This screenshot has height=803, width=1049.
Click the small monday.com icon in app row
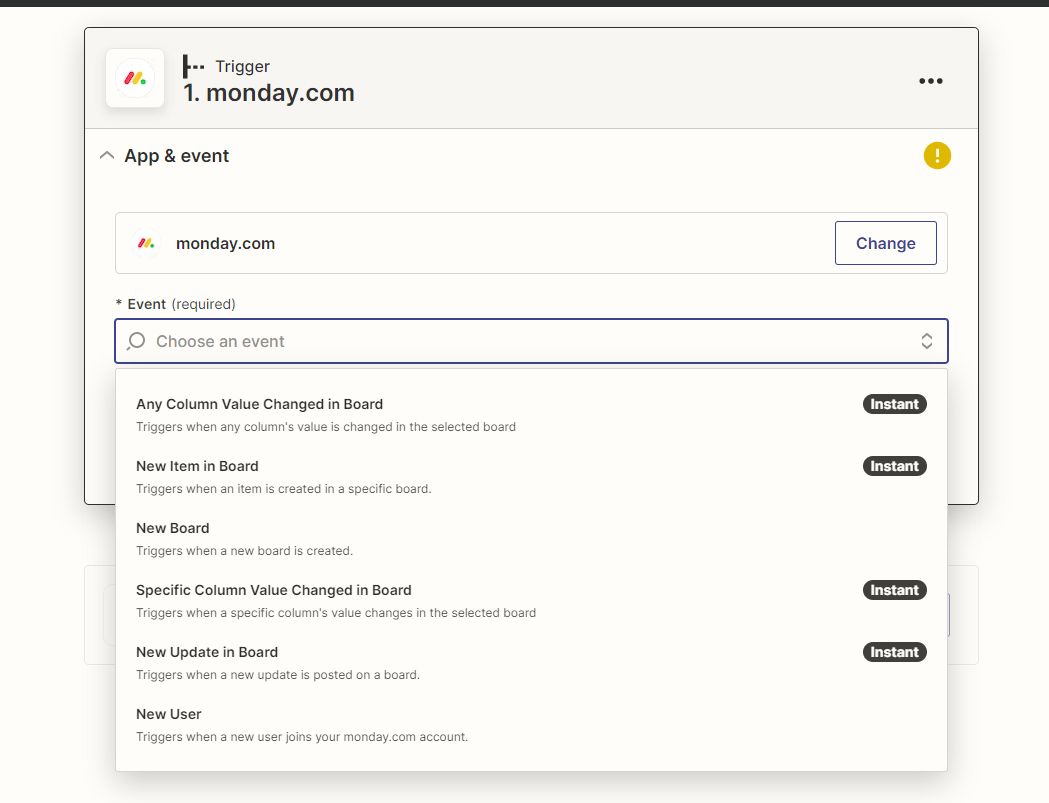[x=146, y=243]
